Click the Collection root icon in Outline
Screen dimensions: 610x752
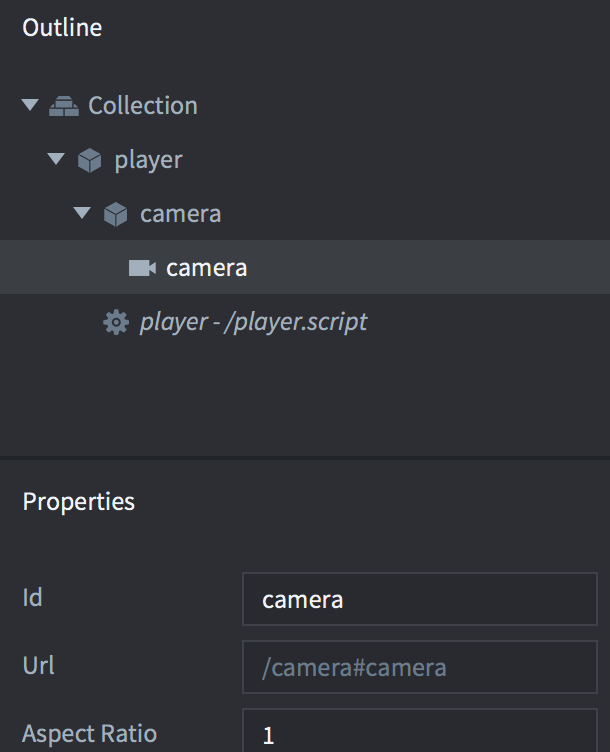click(x=64, y=105)
